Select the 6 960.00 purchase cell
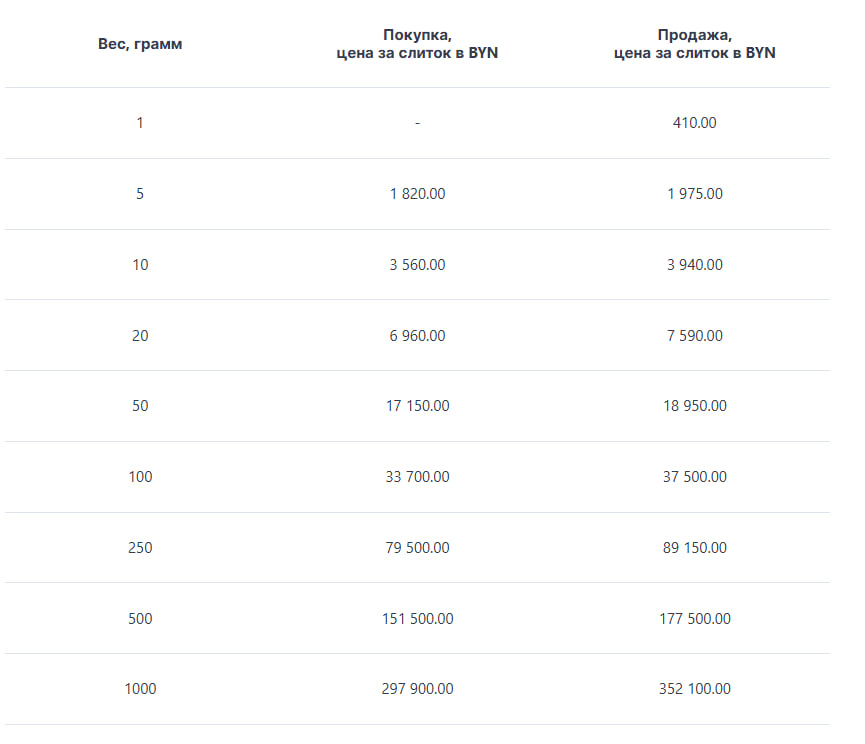The height and width of the screenshot is (744, 865). coord(417,336)
